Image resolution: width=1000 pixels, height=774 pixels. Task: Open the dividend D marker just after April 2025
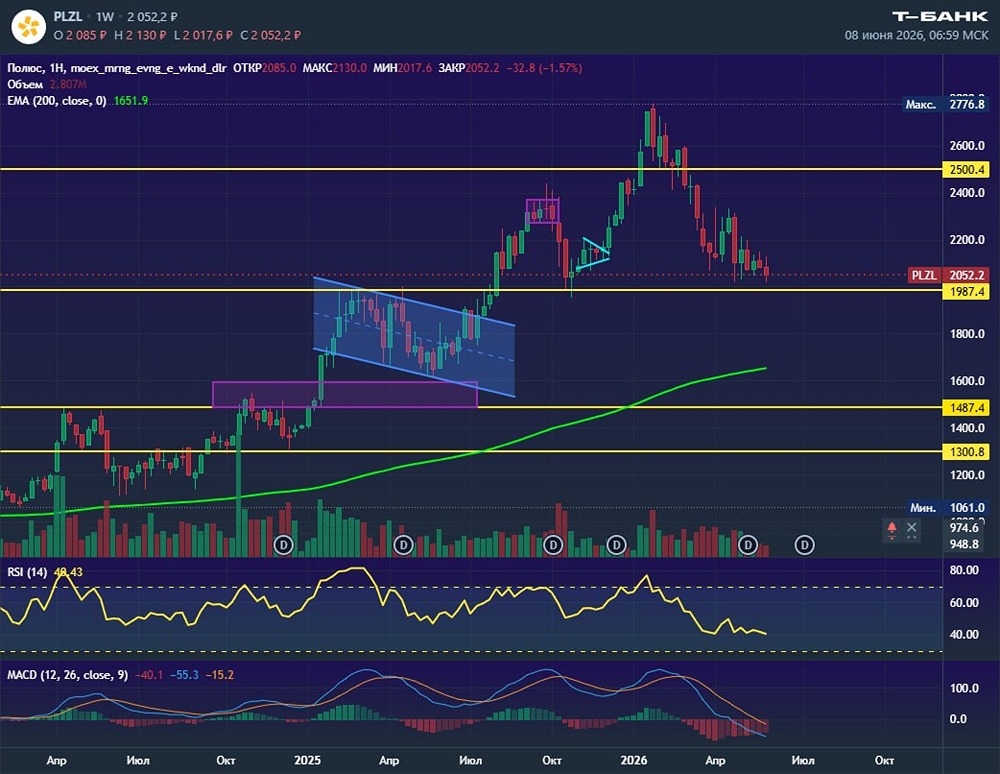[x=403, y=545]
